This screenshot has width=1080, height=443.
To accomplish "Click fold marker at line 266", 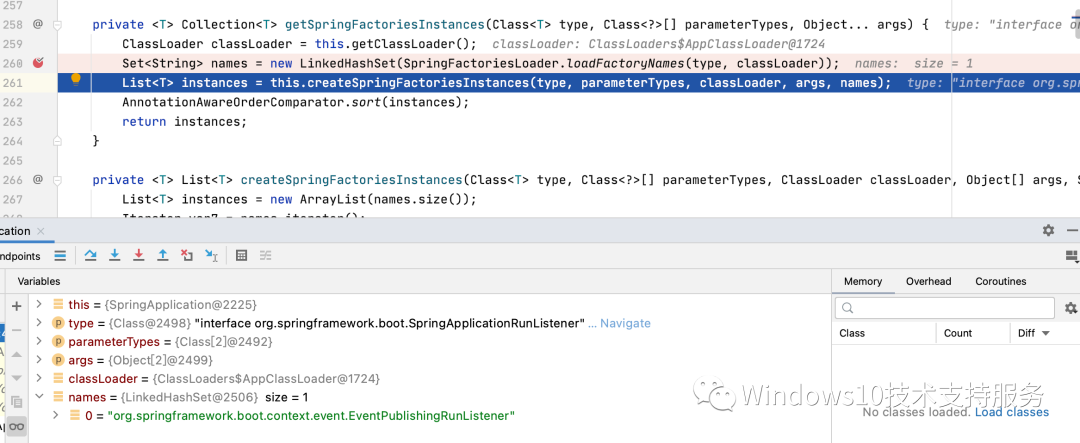I will click(x=58, y=180).
